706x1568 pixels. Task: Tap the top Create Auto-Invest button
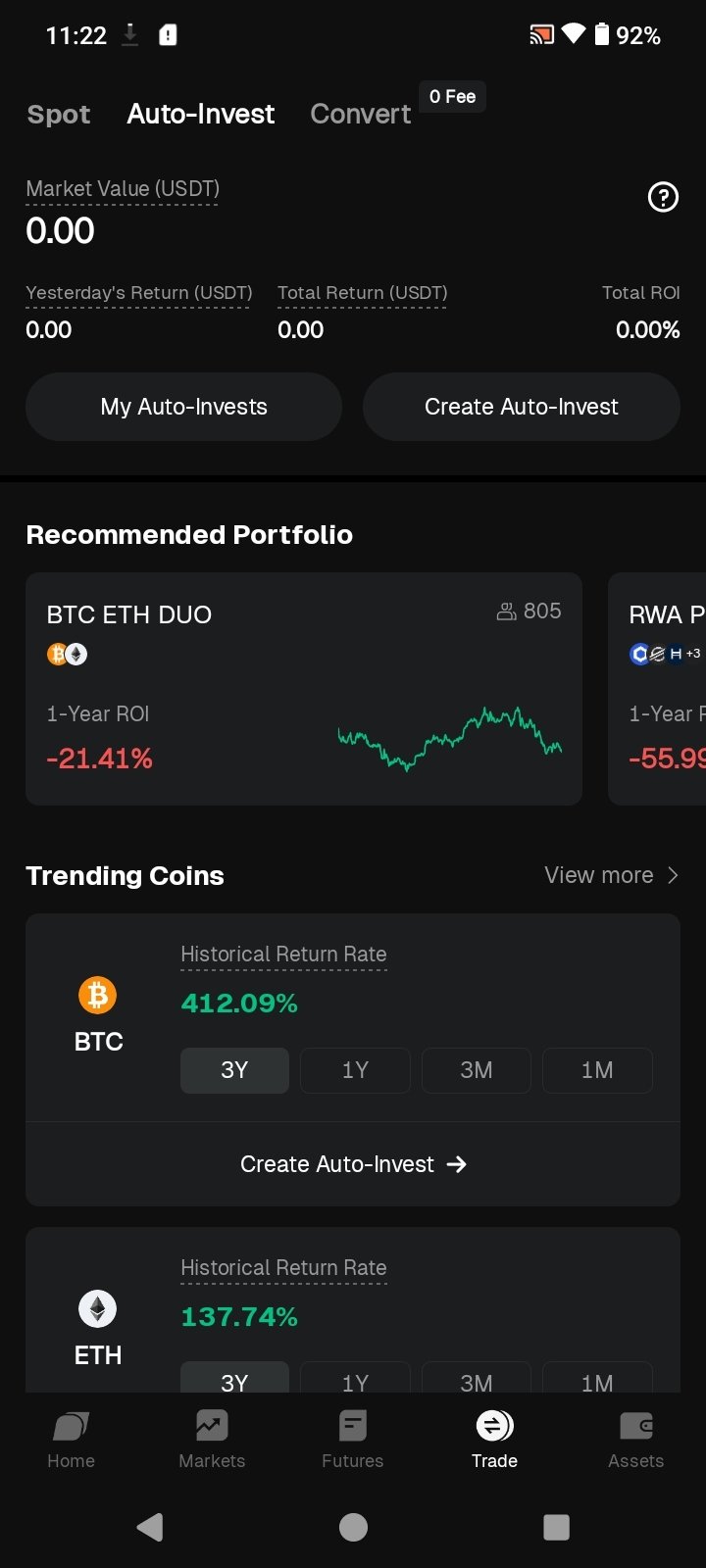521,407
